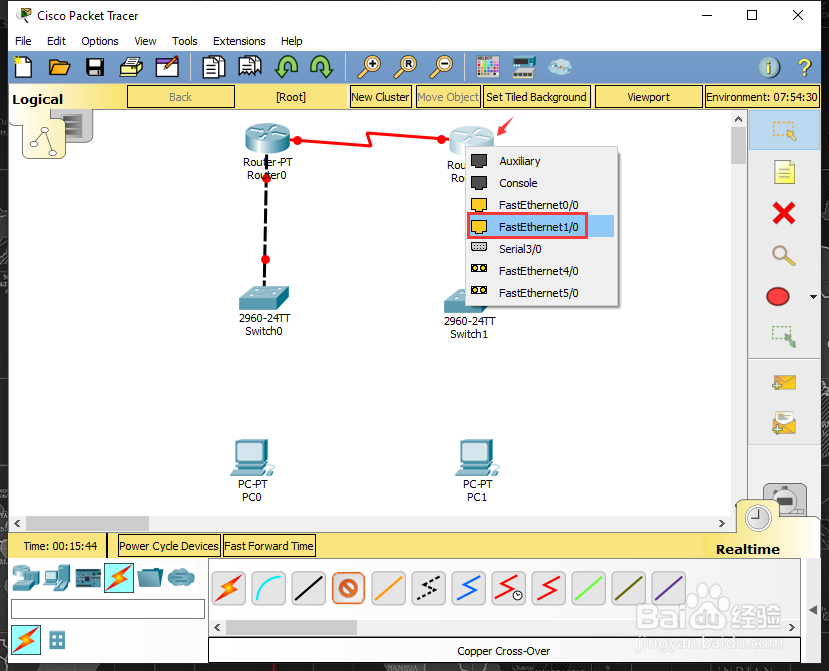The width and height of the screenshot is (829, 671).
Task: Reset zoom with R magnifier
Action: coord(405,67)
